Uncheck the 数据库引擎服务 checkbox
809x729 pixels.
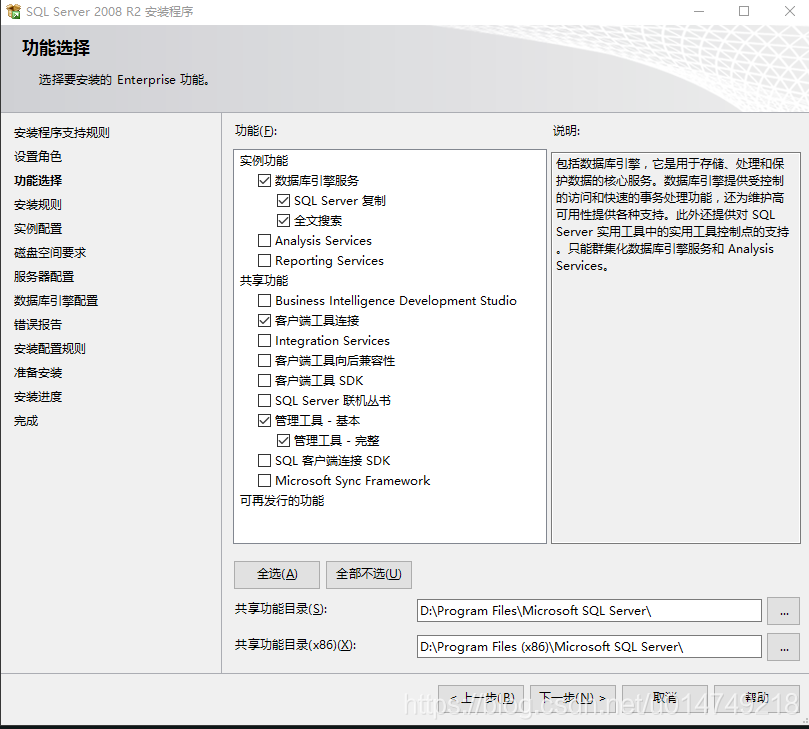tap(264, 181)
